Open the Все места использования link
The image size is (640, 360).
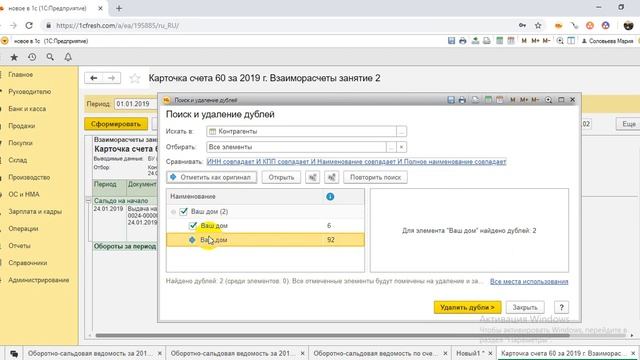pyautogui.click(x=529, y=281)
